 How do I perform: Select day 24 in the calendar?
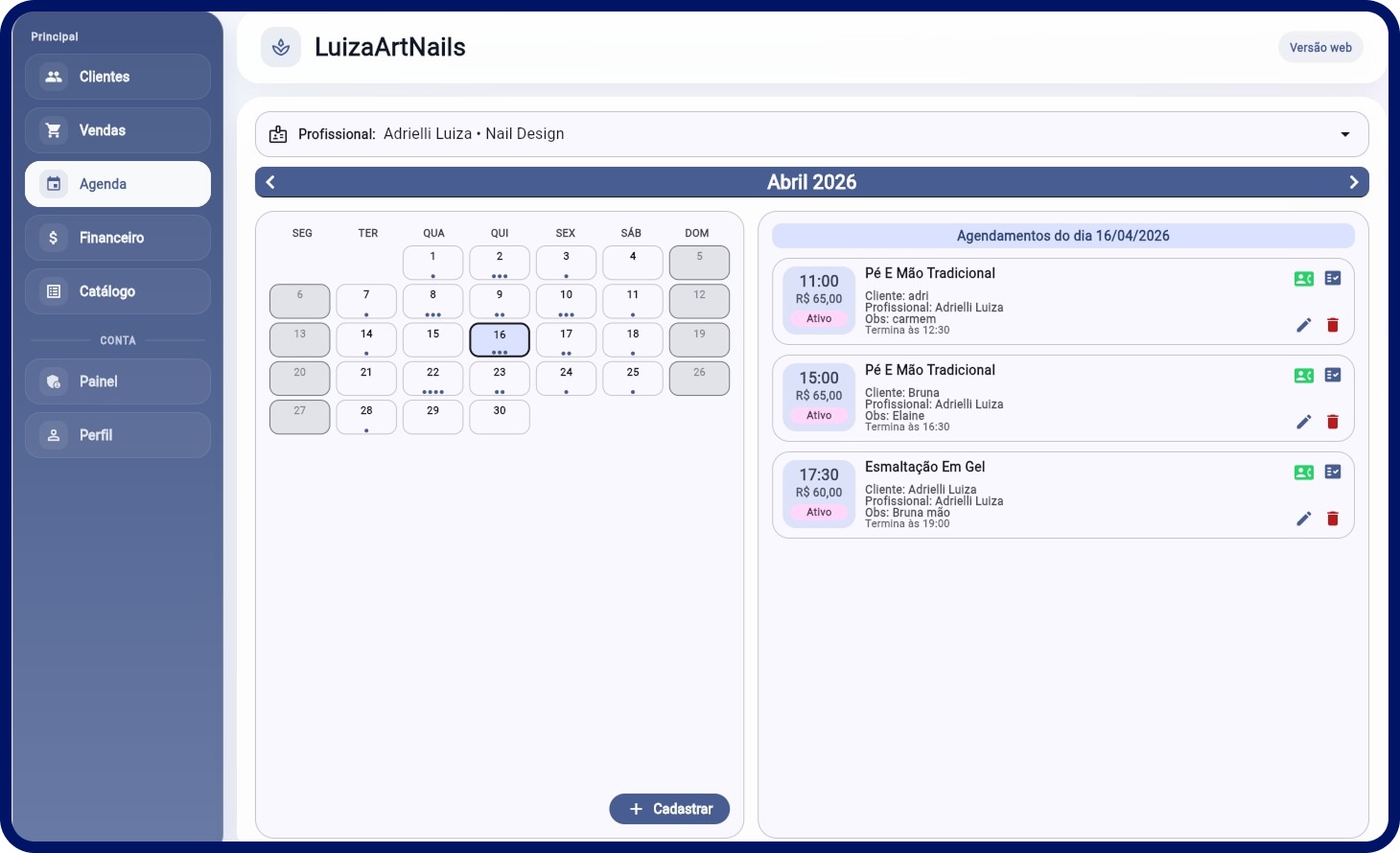(567, 379)
